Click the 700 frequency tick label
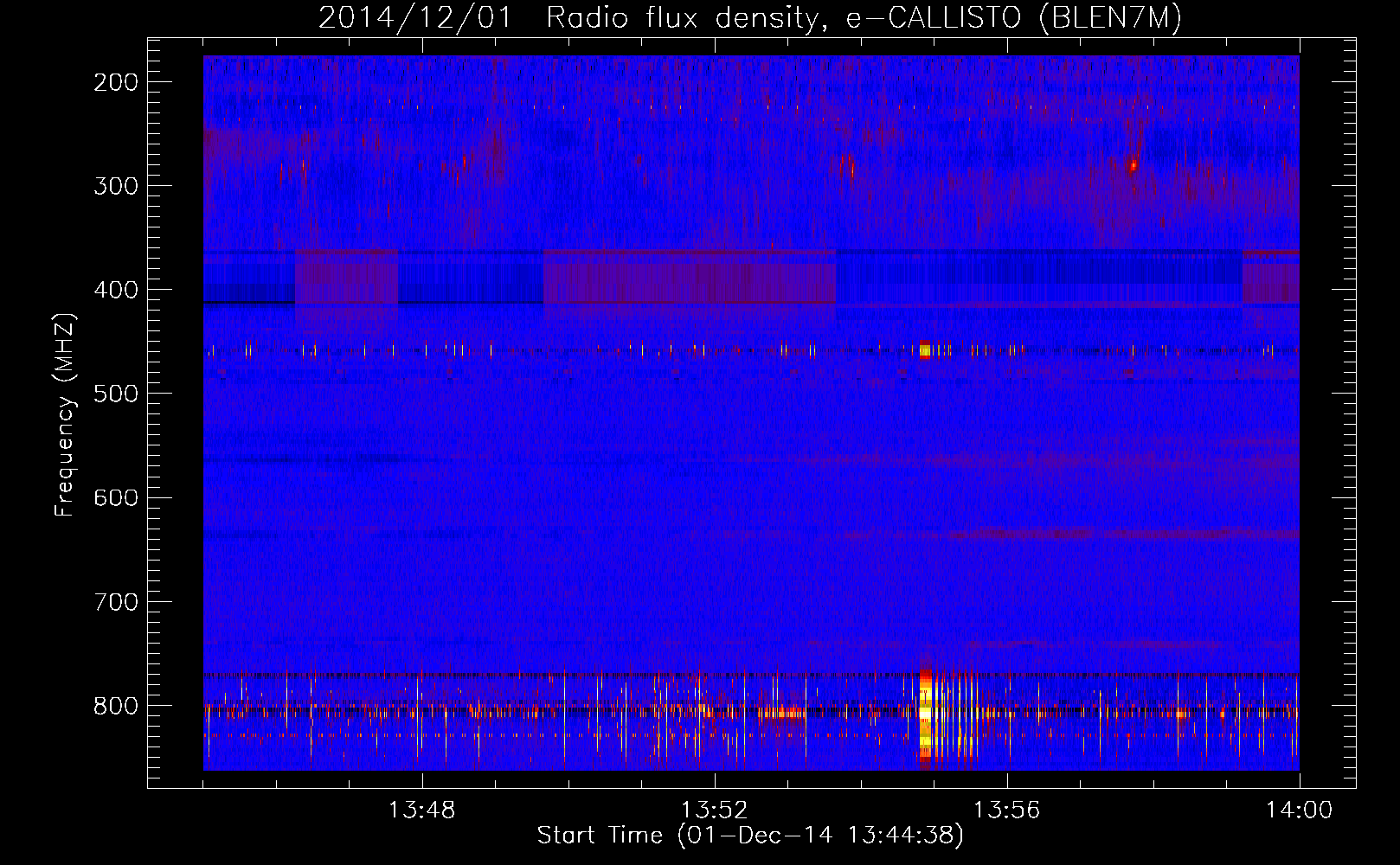 click(116, 601)
